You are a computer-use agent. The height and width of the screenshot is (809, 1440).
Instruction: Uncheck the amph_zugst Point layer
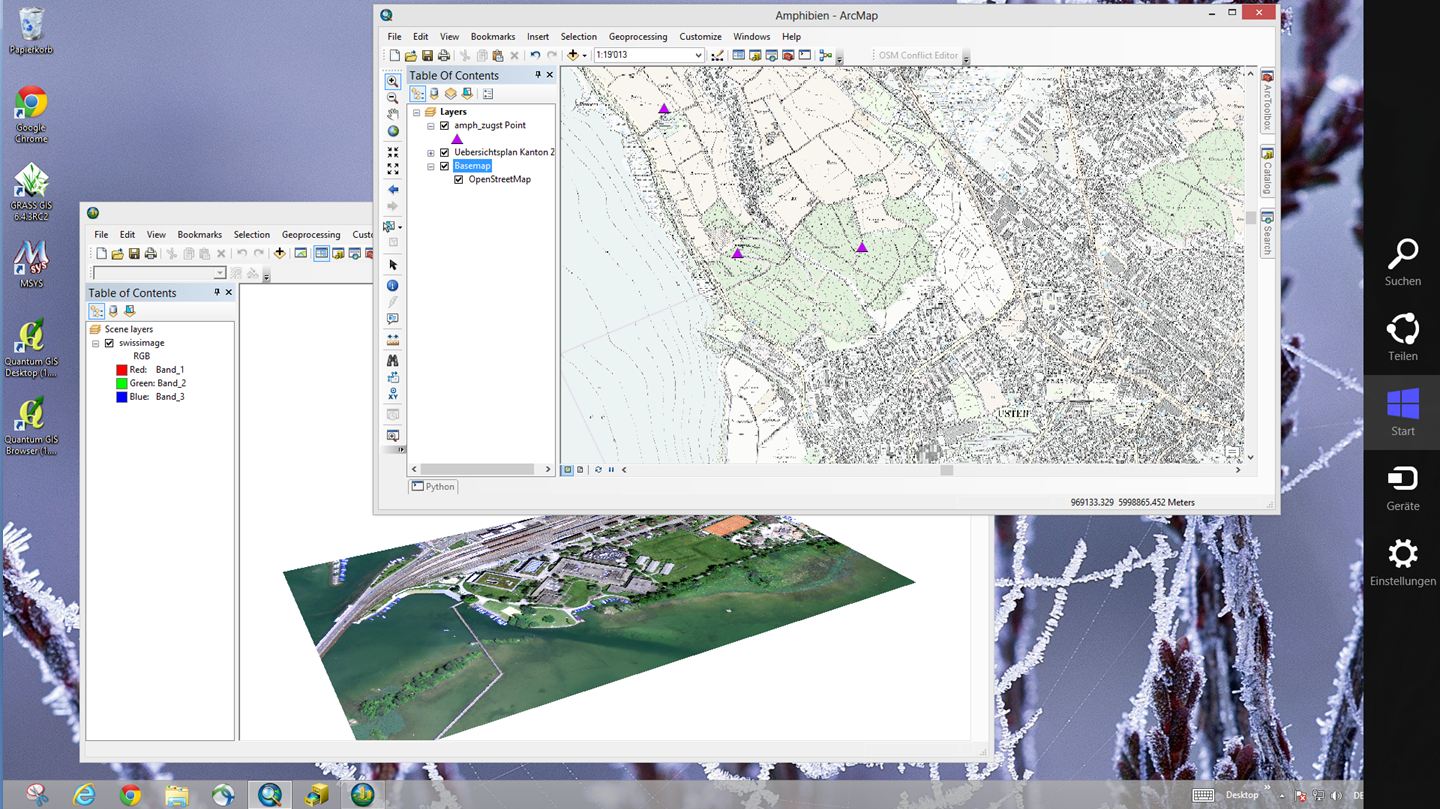click(445, 126)
